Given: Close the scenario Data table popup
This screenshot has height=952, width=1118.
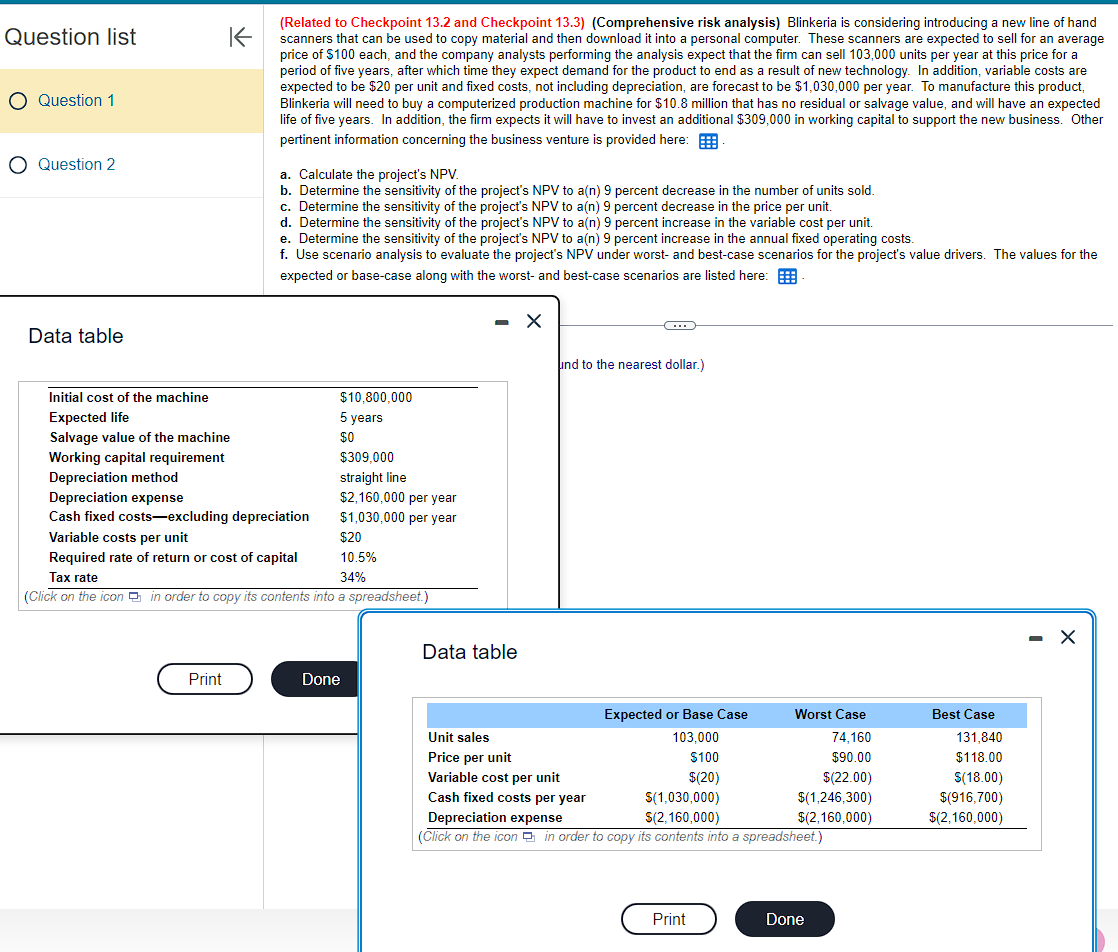Looking at the screenshot, I should point(1067,636).
